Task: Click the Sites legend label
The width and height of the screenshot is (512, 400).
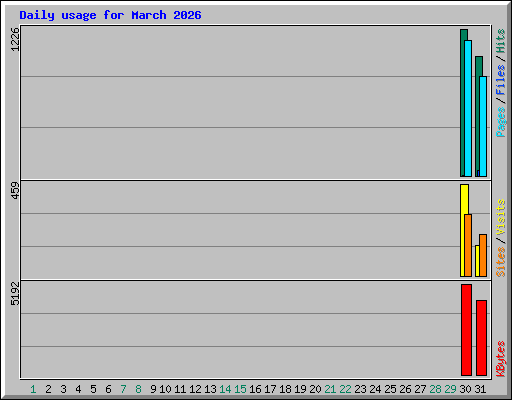Action: [500, 262]
